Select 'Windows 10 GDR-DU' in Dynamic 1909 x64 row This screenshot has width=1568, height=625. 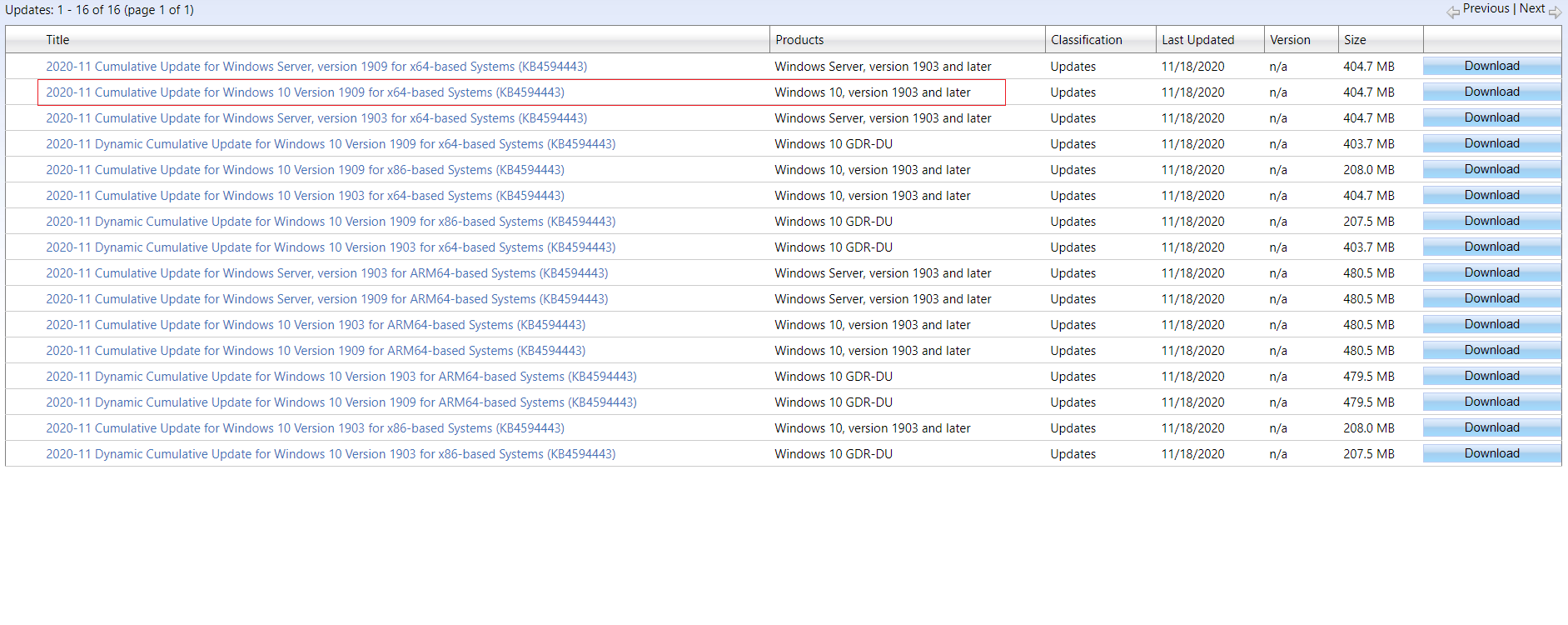click(834, 144)
